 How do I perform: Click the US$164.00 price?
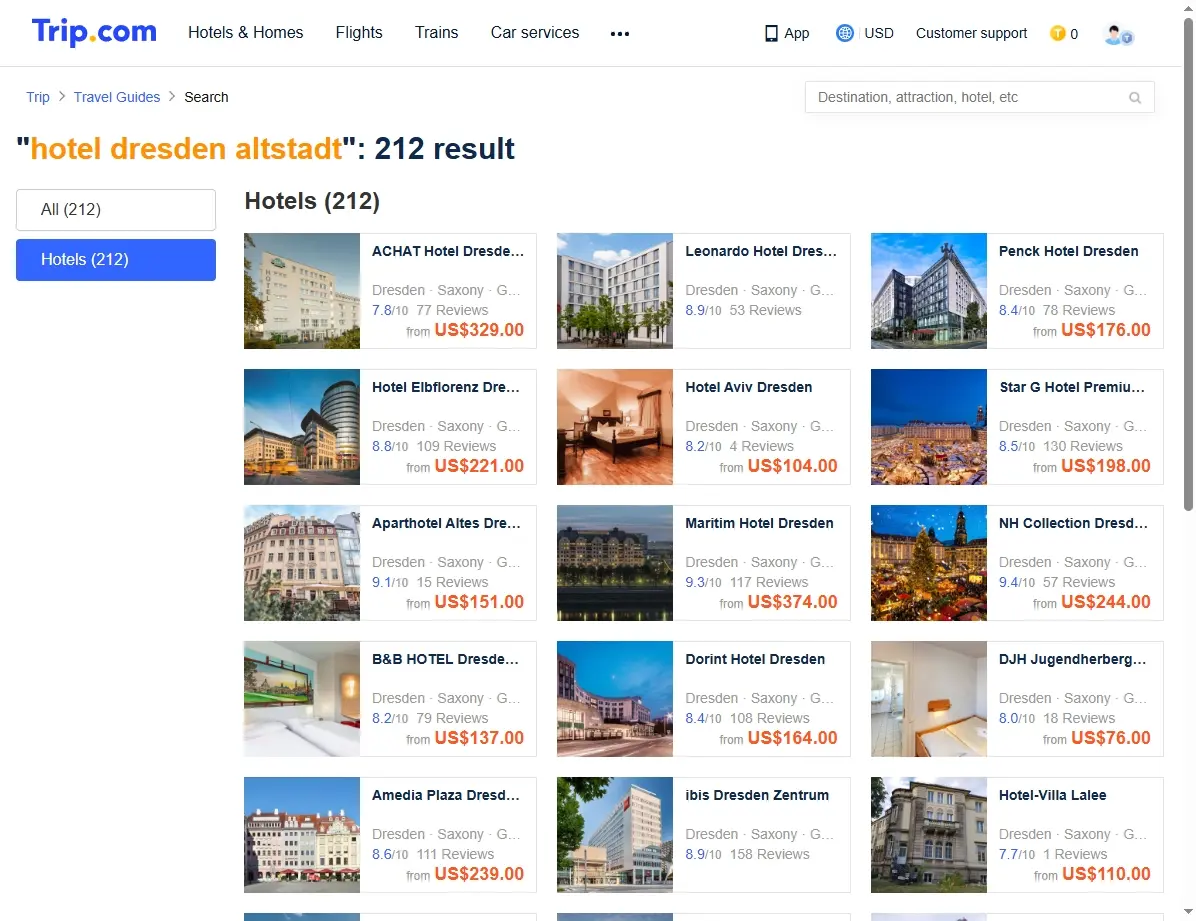click(793, 739)
